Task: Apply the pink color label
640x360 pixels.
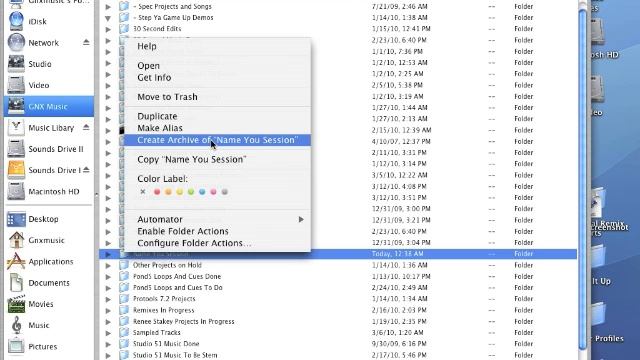Action: pos(213,191)
